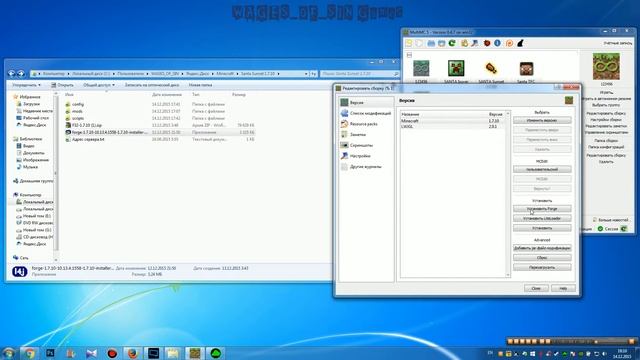This screenshot has height=360, width=640.
Task: Click the Explorer Forward navigation arrow
Action: pyautogui.click(x=20, y=73)
